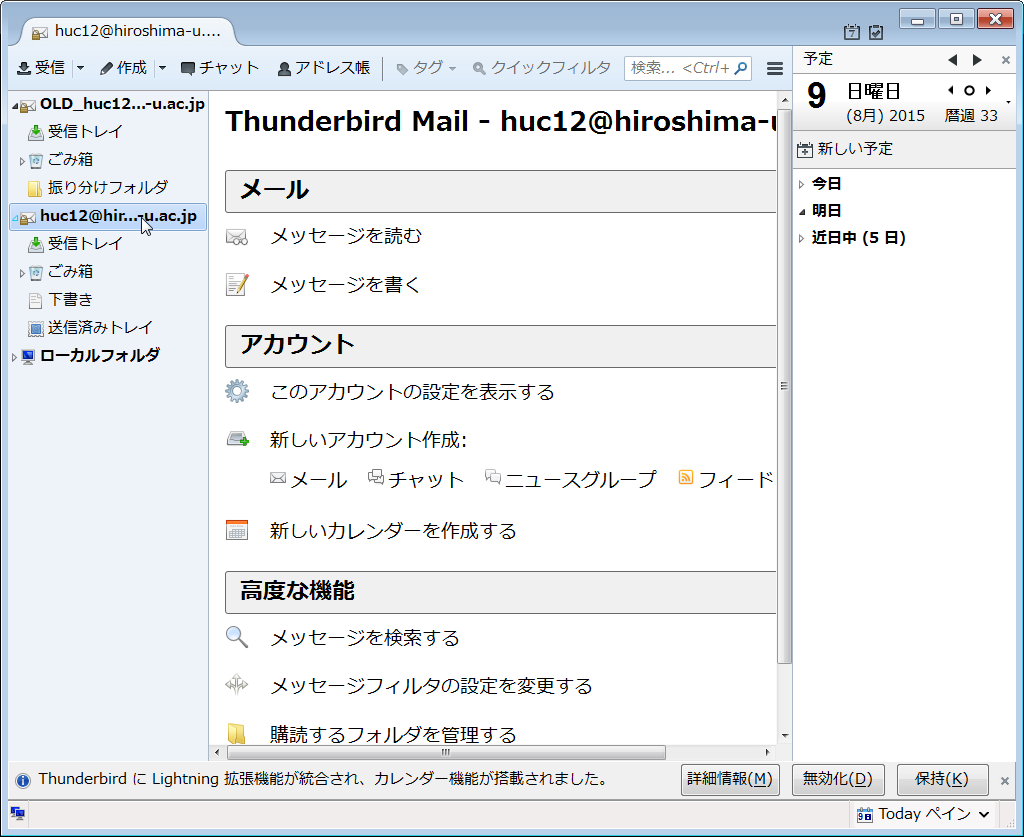Click the new calendar icon

point(236,530)
